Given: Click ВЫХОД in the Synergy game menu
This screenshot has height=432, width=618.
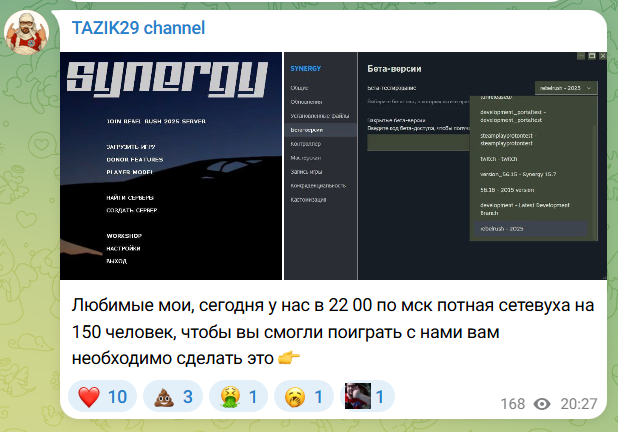Looking at the screenshot, I should pyautogui.click(x=117, y=261).
